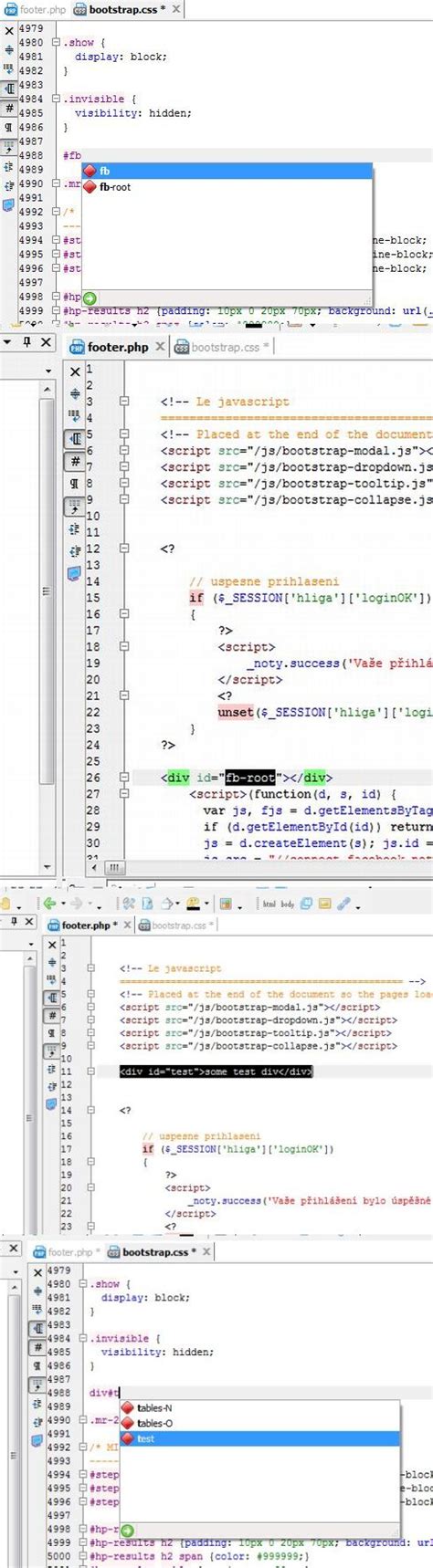Select 'tables-N' autocomplete suggestion
Screen dimensions: 433x1568
[260, 1407]
